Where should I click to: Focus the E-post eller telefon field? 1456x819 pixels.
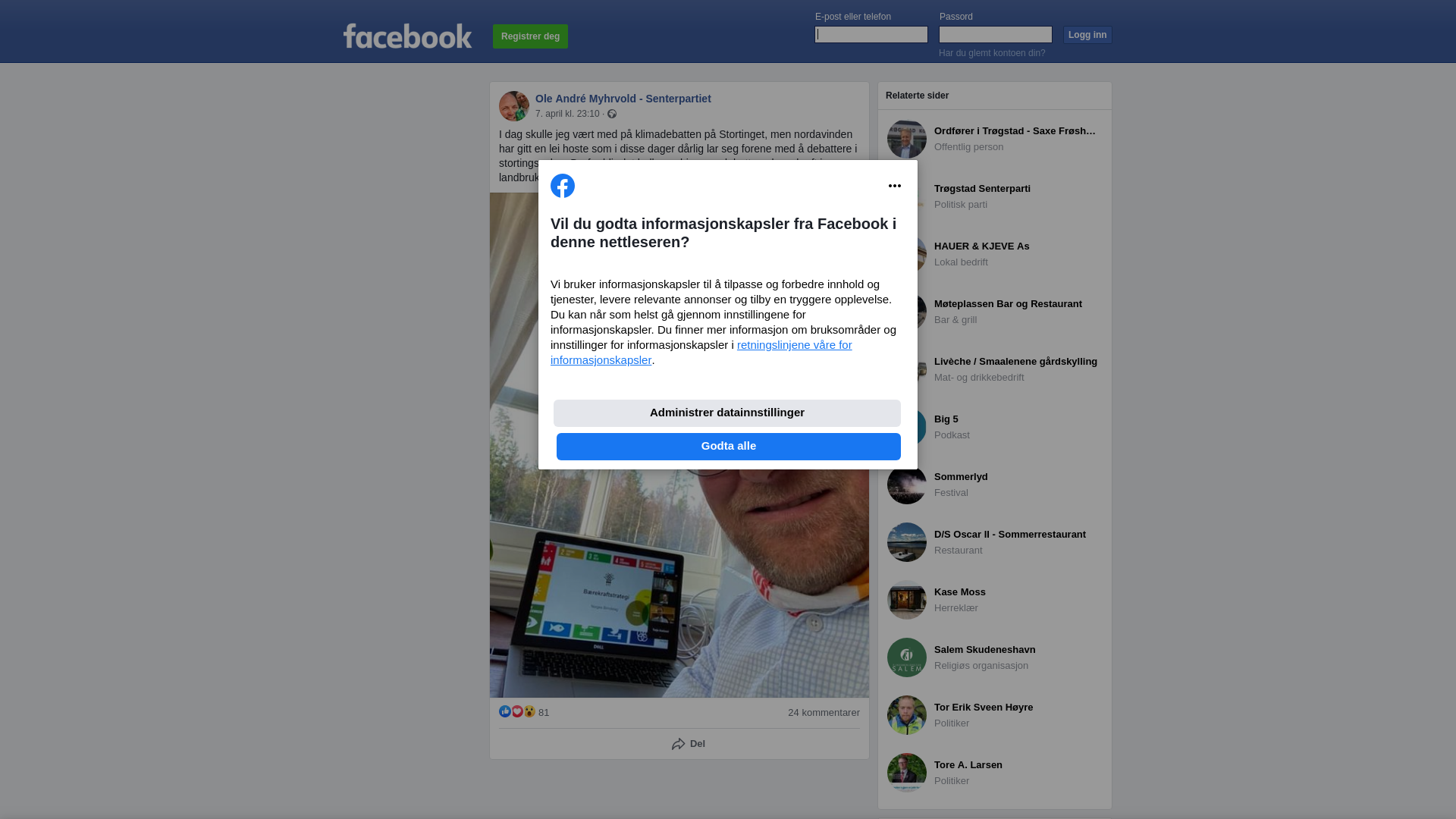coord(871,35)
